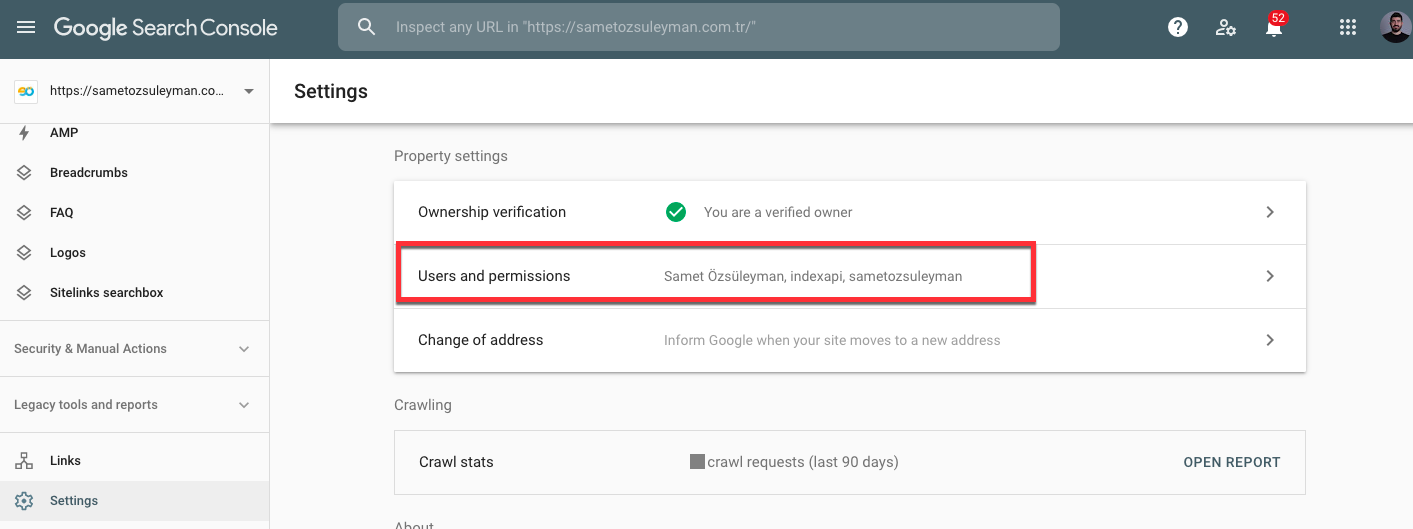1413x529 pixels.
Task: Expand Legacy tools and reports section
Action: pyautogui.click(x=134, y=405)
